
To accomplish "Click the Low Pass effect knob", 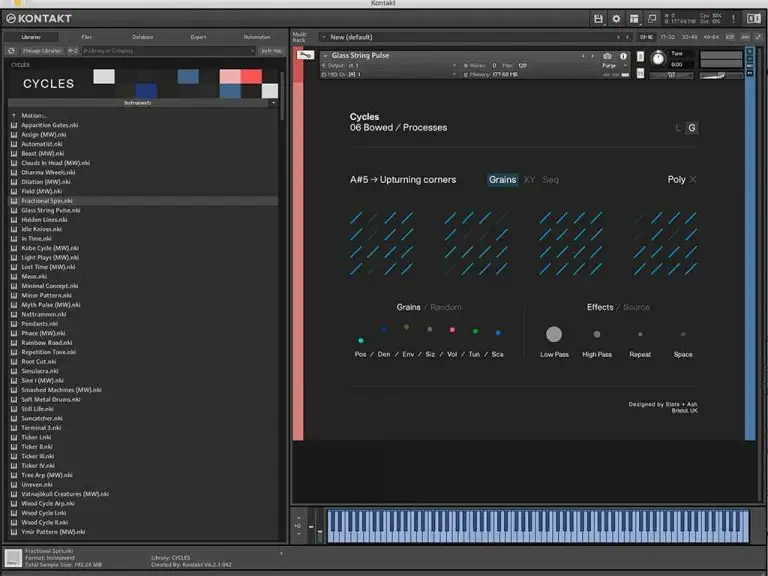I will click(x=554, y=334).
